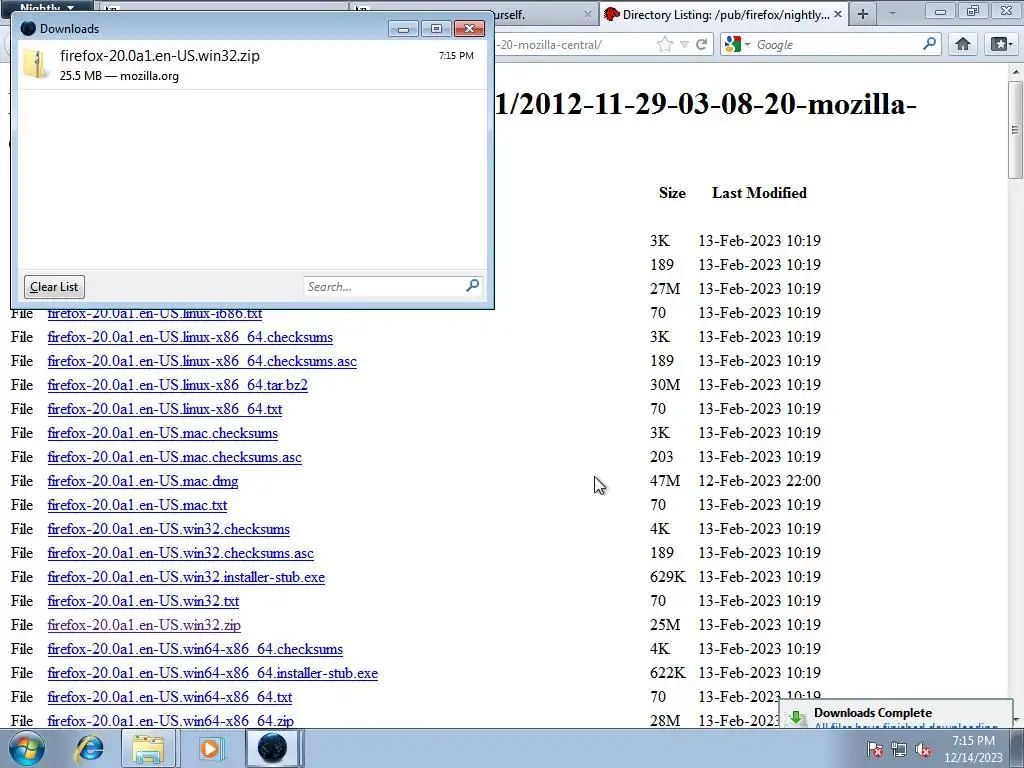Open the Windows Start menu

point(27,748)
